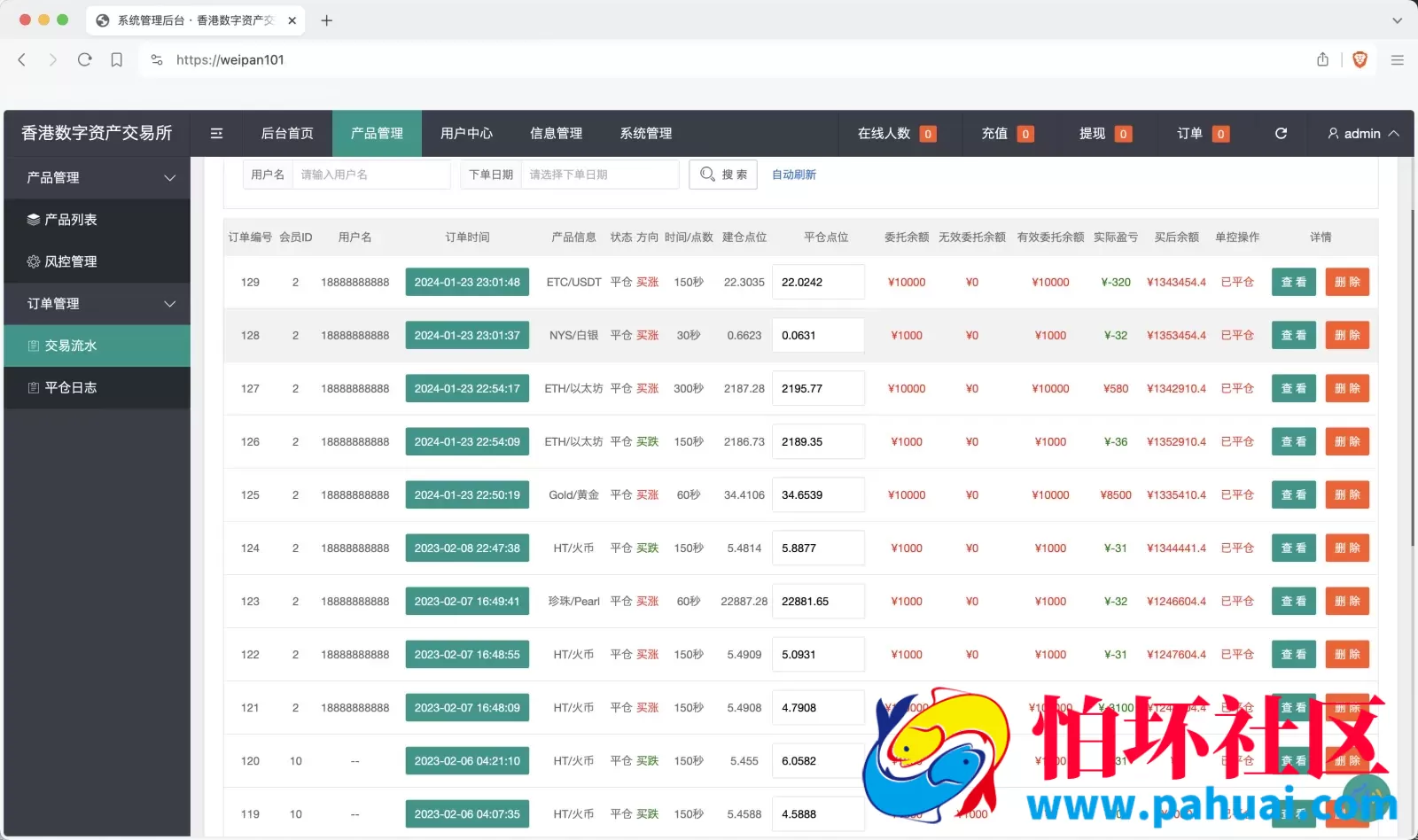Open the browser hamburger menu

tap(1398, 59)
